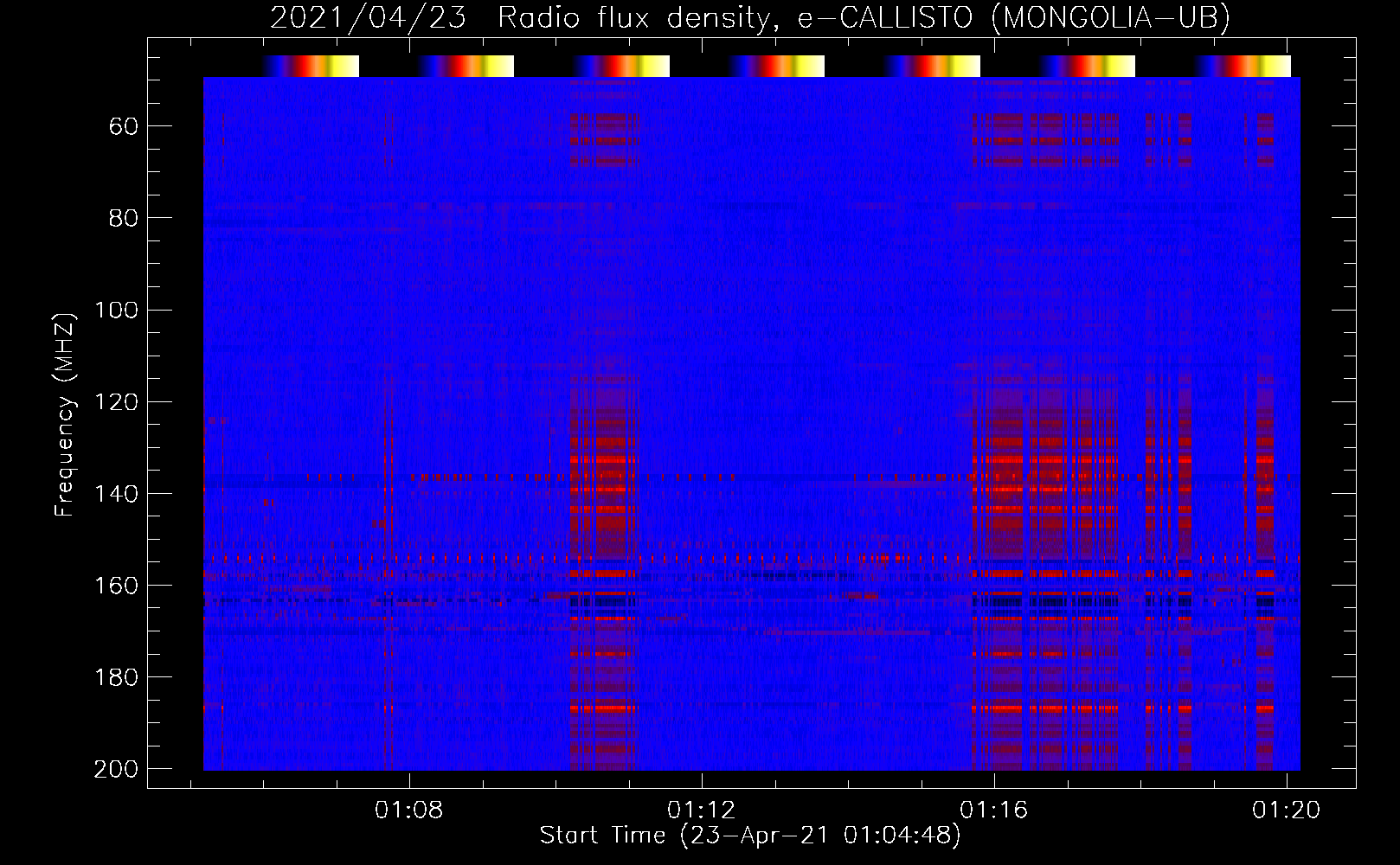Click the frequency tick label "140"
This screenshot has height=865, width=1400.
116,493
